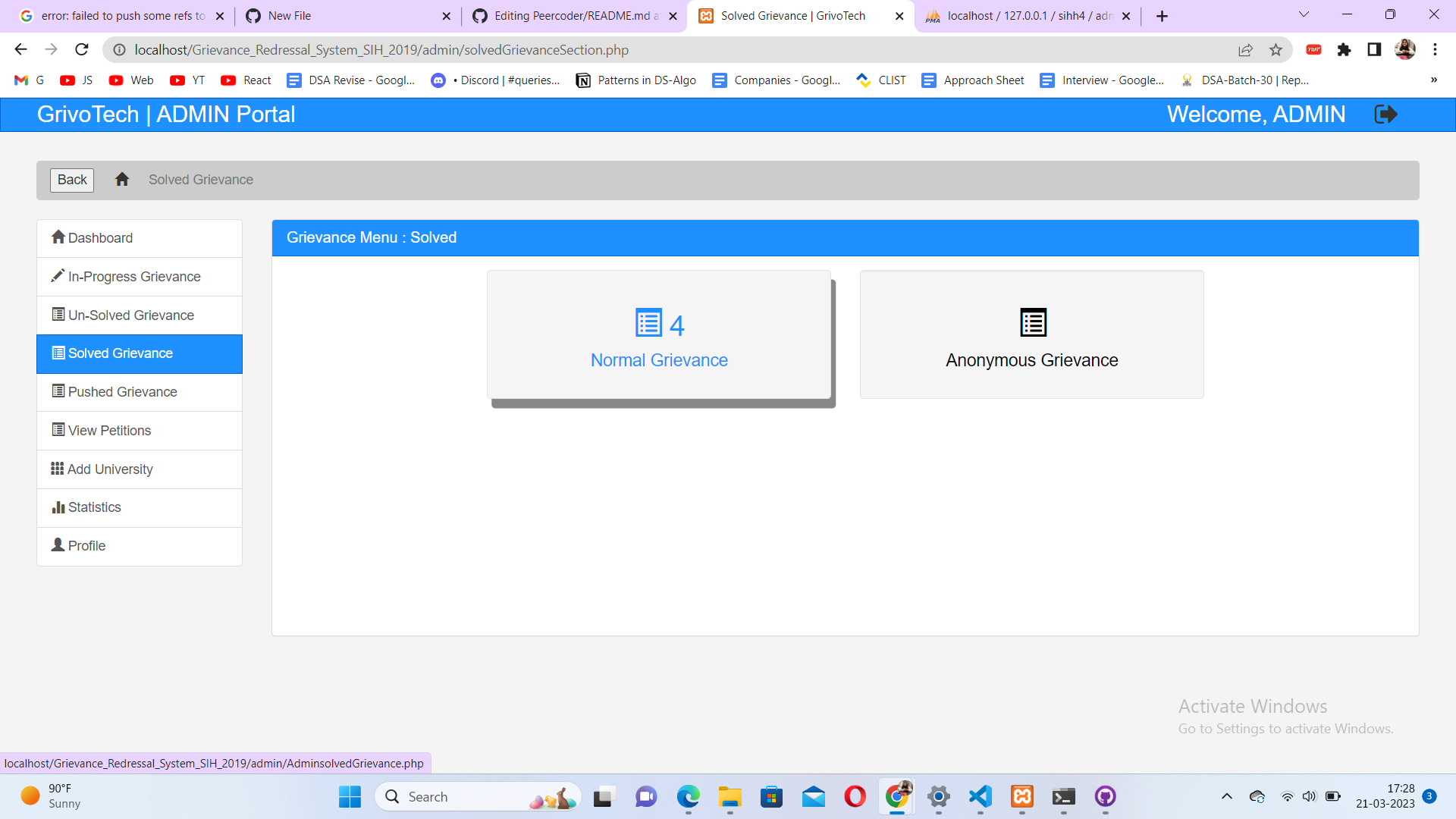Image resolution: width=1456 pixels, height=819 pixels.
Task: Switch to the Editing Peercoder/README.md tab
Action: (x=574, y=15)
